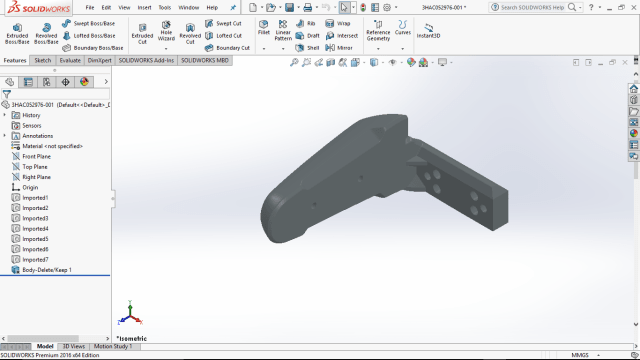
Task: Open the ConfigurationManager tab
Action: pos(47,82)
